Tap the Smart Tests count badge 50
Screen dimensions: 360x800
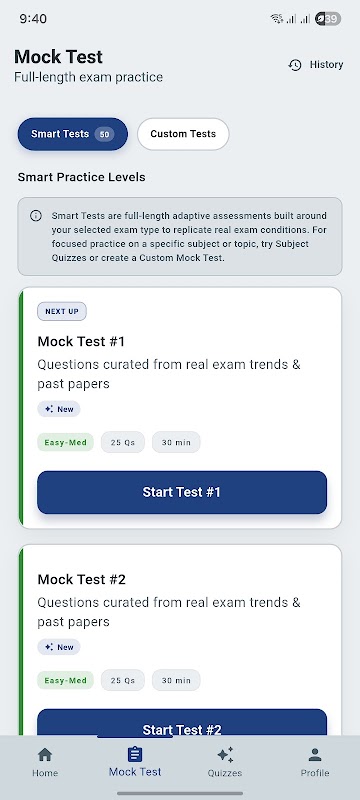105,134
